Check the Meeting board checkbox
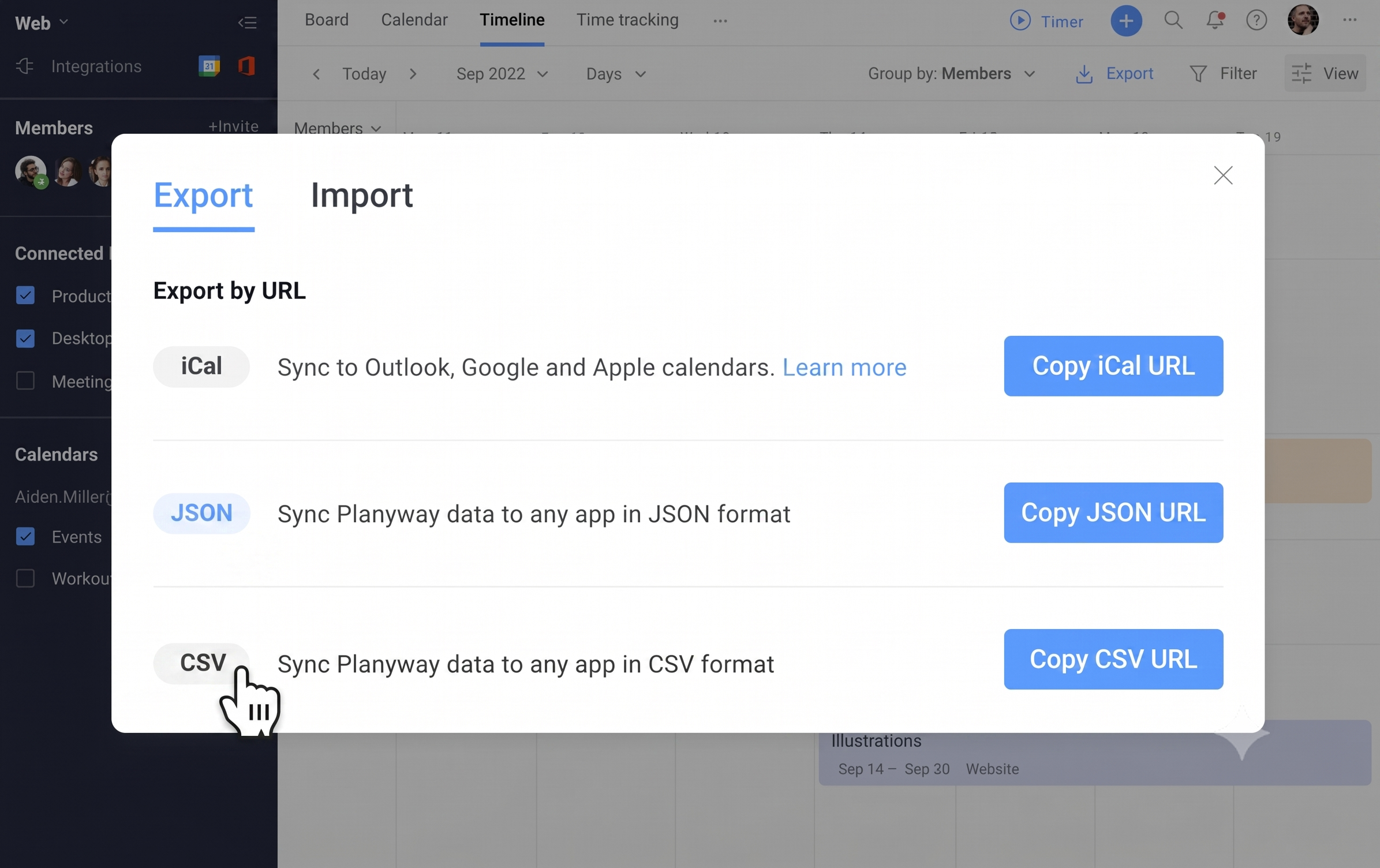The image size is (1380, 868). point(25,381)
